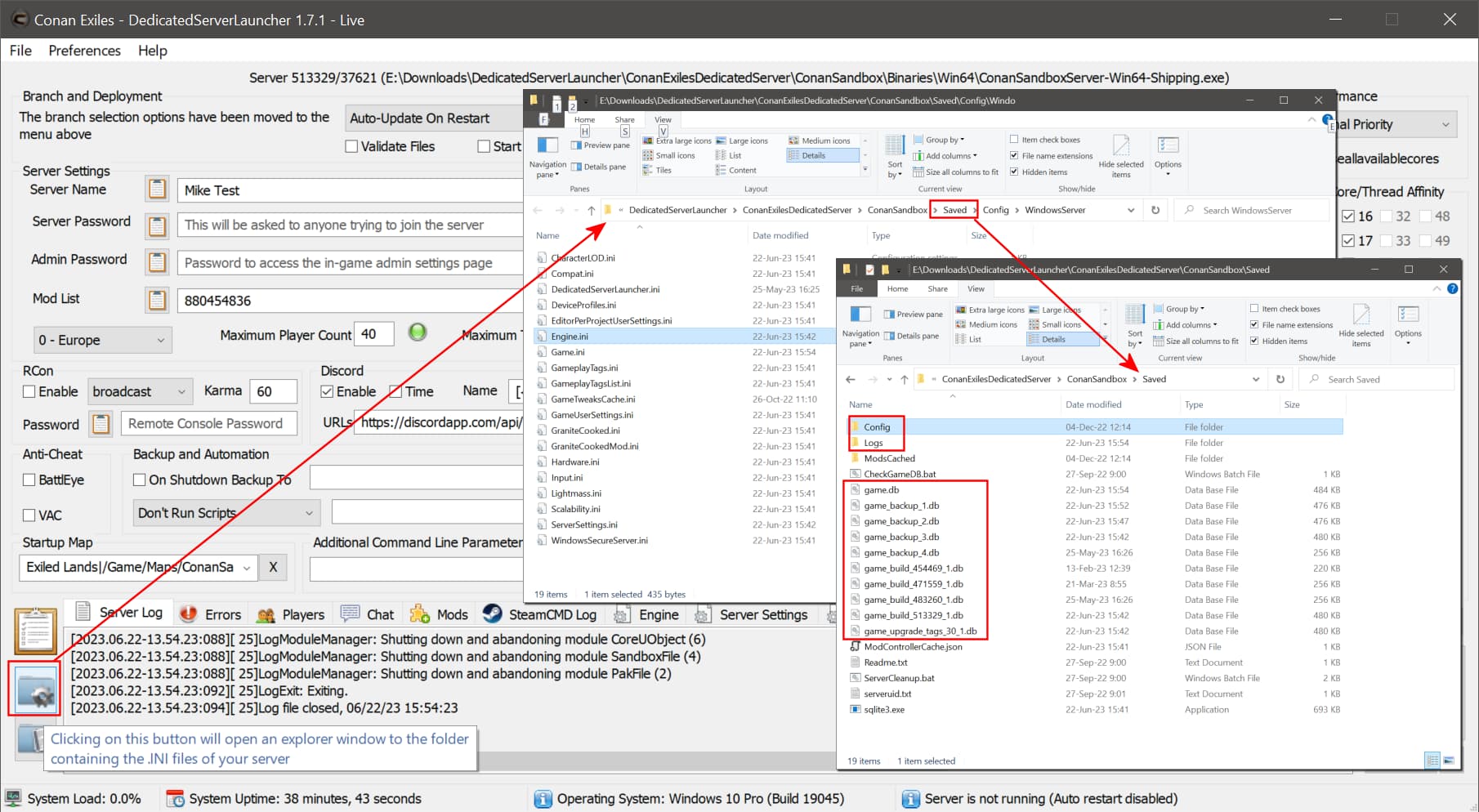Click the RCon Password clipboard icon

[x=101, y=424]
